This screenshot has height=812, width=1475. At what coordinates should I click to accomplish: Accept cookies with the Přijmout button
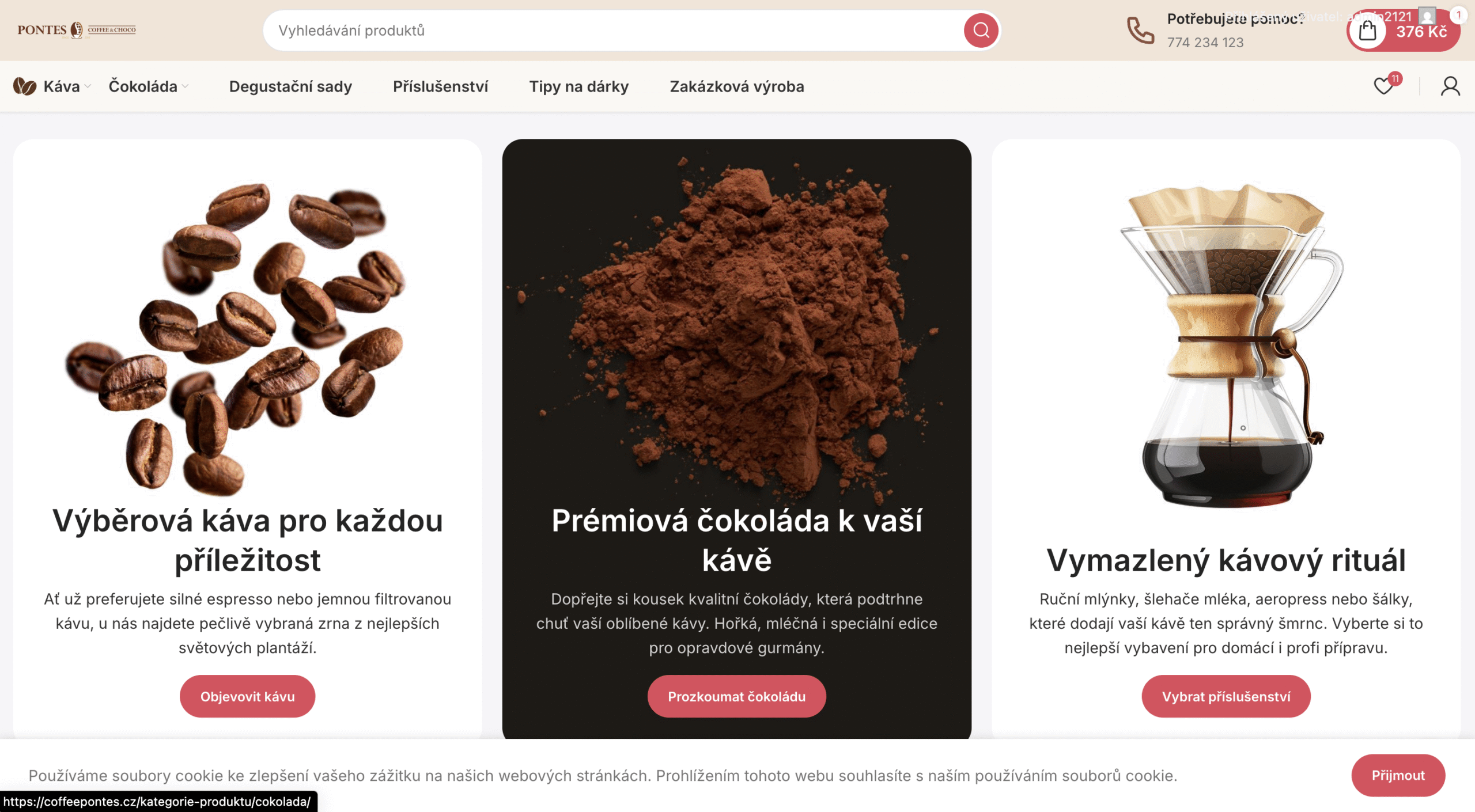point(1398,775)
